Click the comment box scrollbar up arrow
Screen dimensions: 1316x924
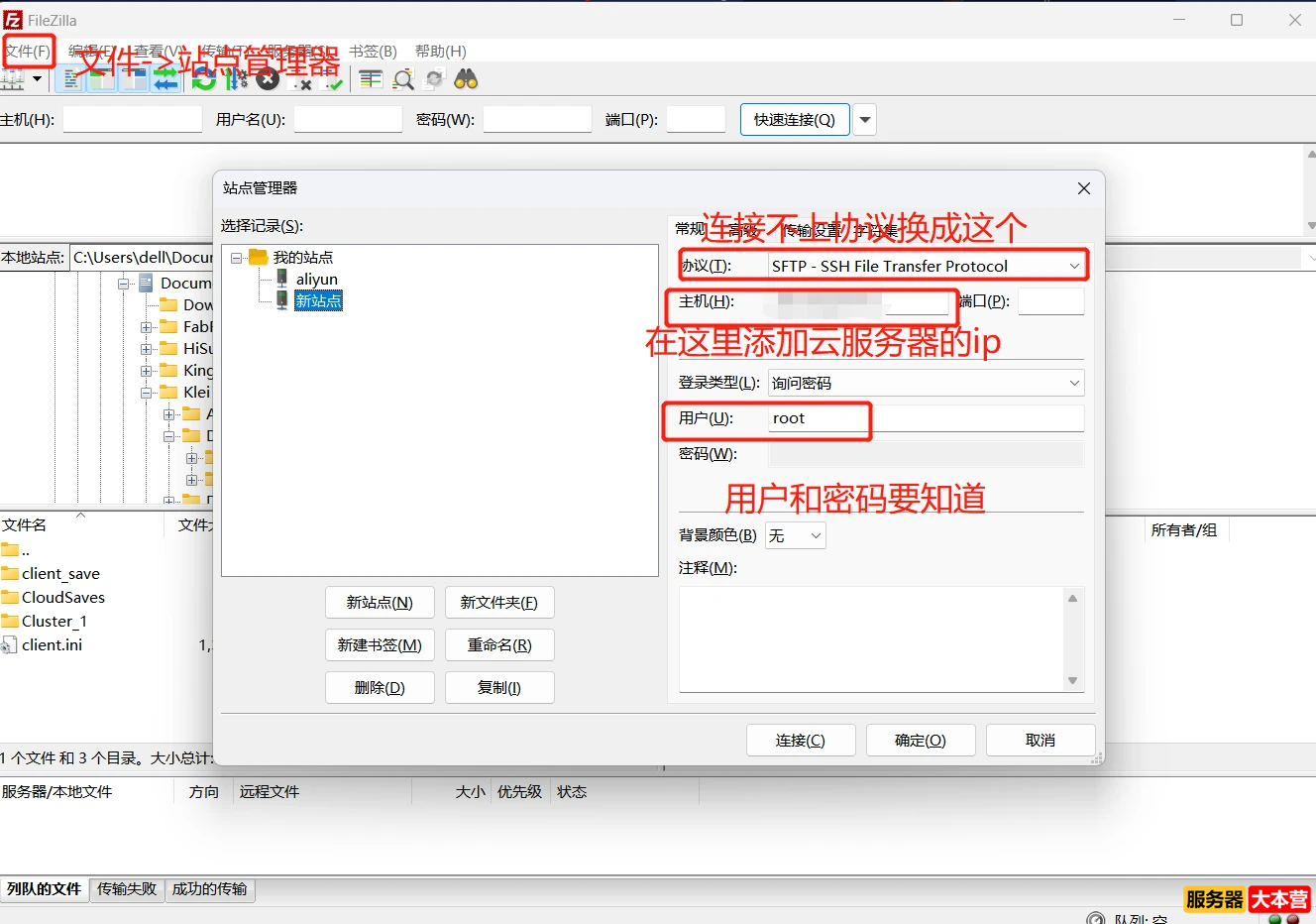(1072, 598)
